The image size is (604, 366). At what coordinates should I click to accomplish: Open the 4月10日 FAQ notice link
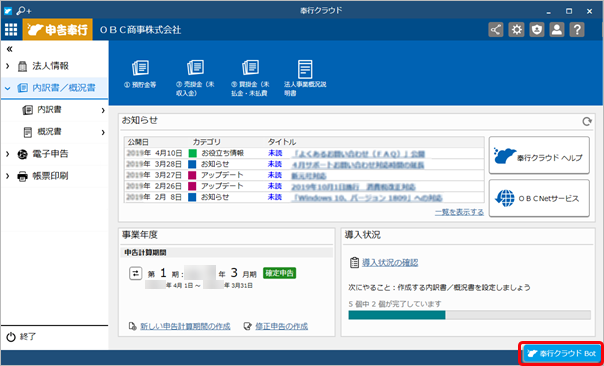358,154
